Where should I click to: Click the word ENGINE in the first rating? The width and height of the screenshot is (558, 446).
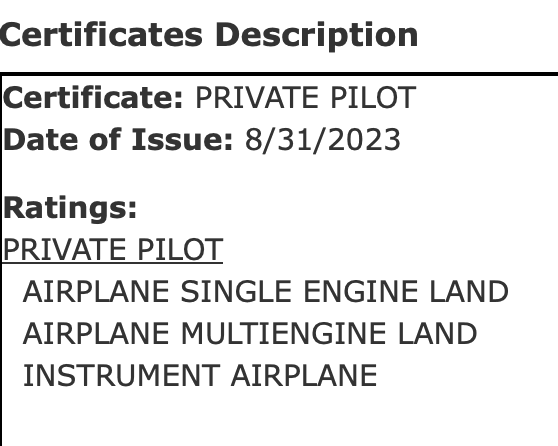pyautogui.click(x=360, y=292)
